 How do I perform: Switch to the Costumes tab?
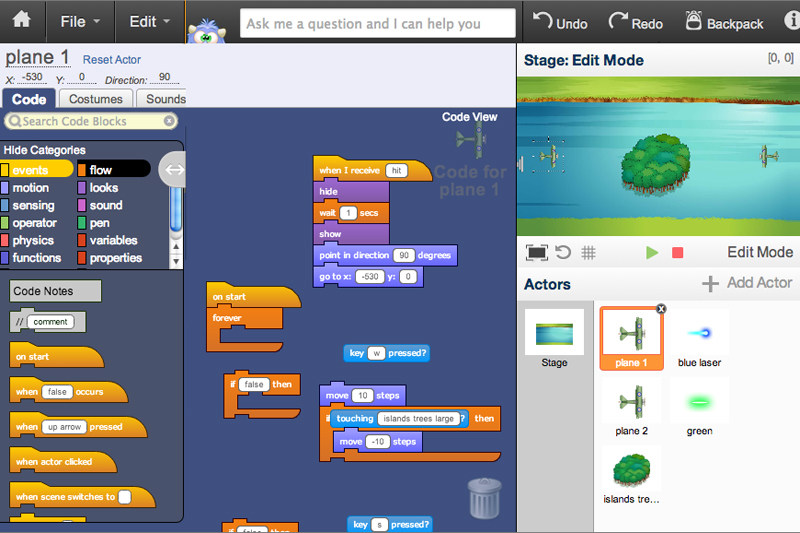pyautogui.click(x=96, y=99)
